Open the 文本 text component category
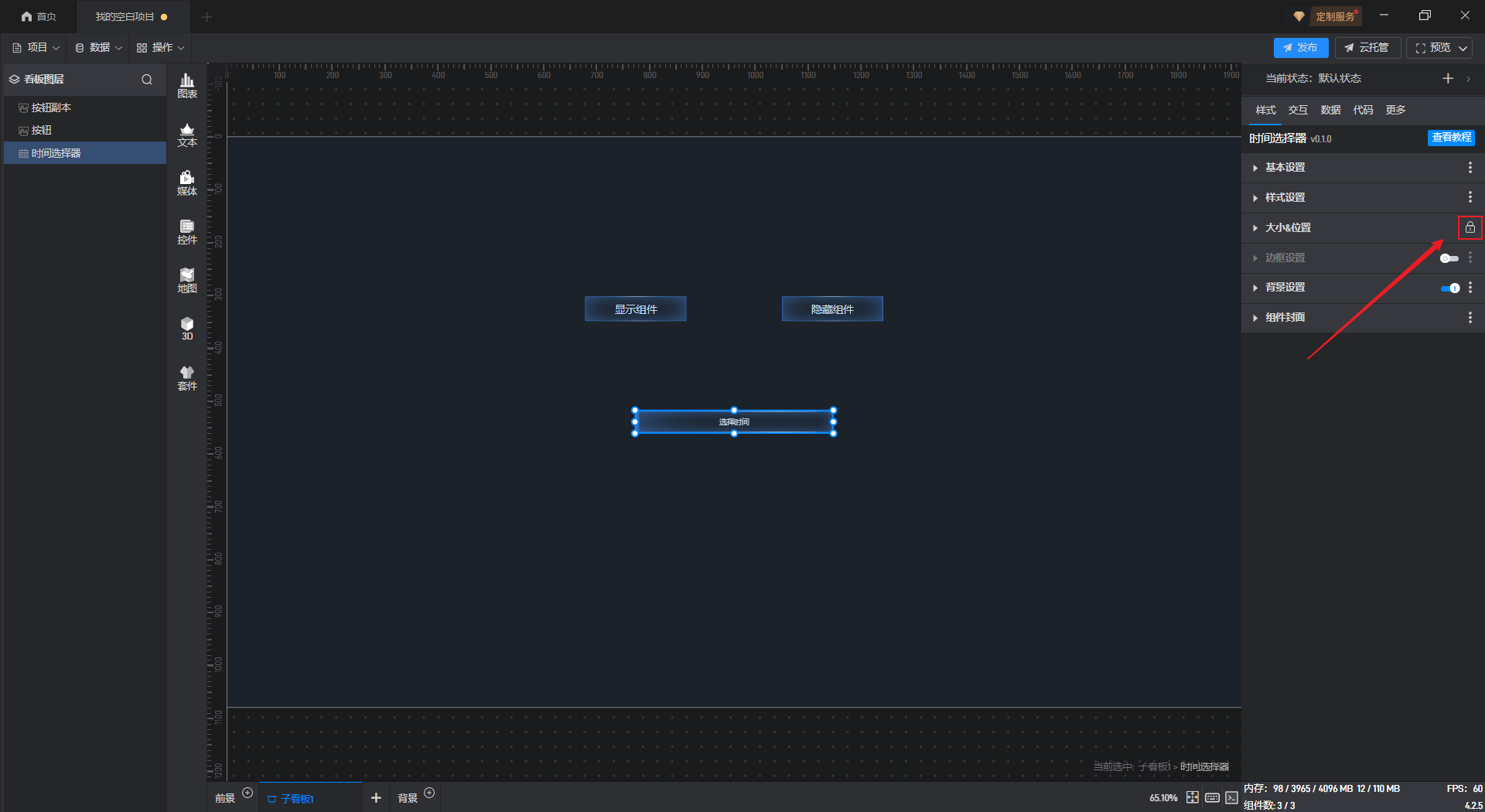Viewport: 1485px width, 812px height. [187, 135]
